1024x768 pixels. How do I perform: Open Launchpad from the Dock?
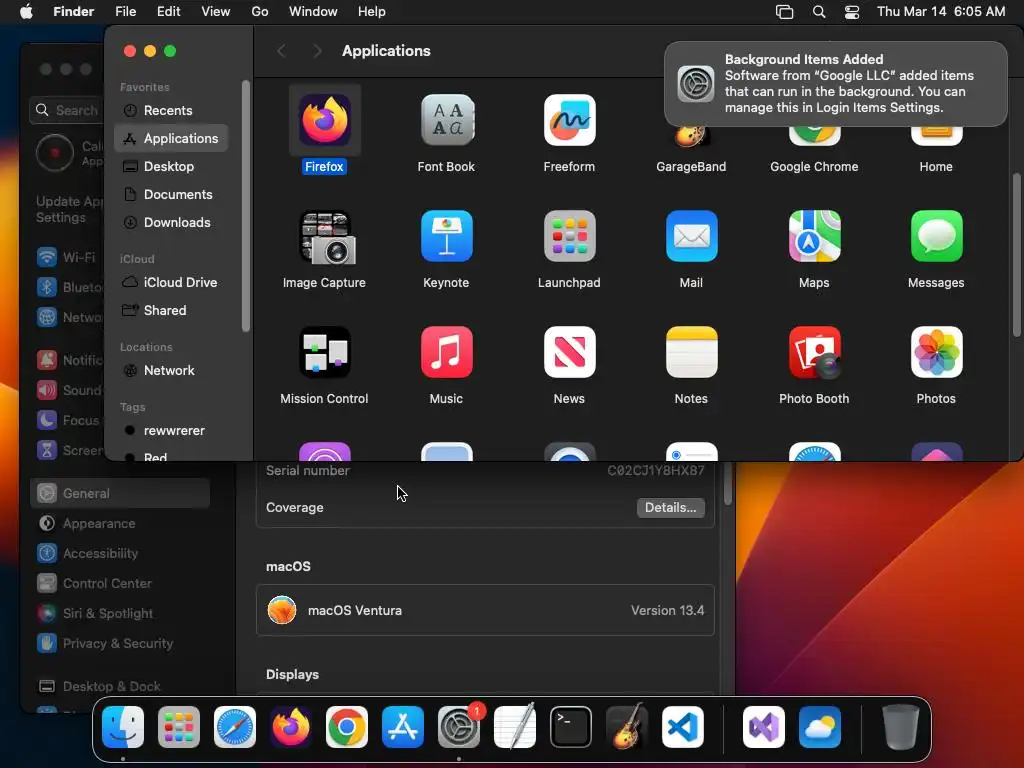coord(179,727)
